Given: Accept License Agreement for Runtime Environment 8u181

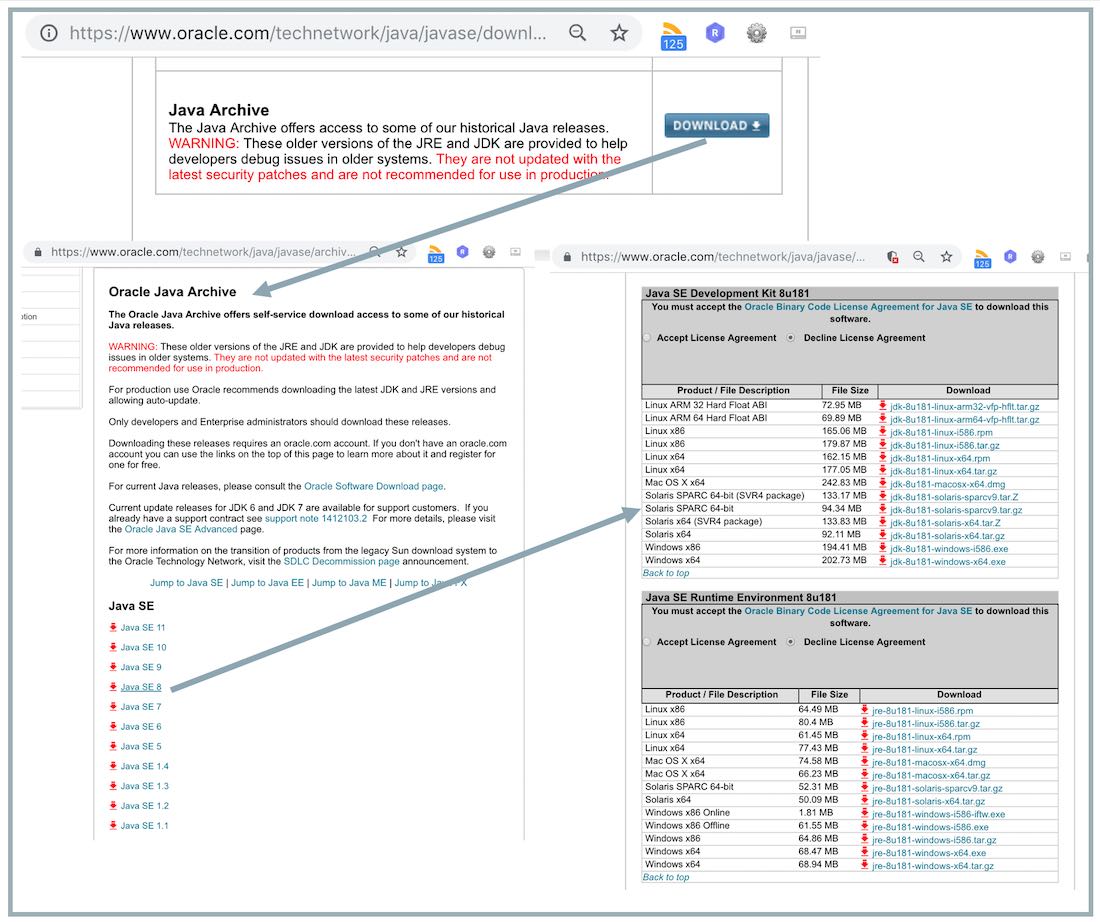Looking at the screenshot, I should pyautogui.click(x=647, y=642).
